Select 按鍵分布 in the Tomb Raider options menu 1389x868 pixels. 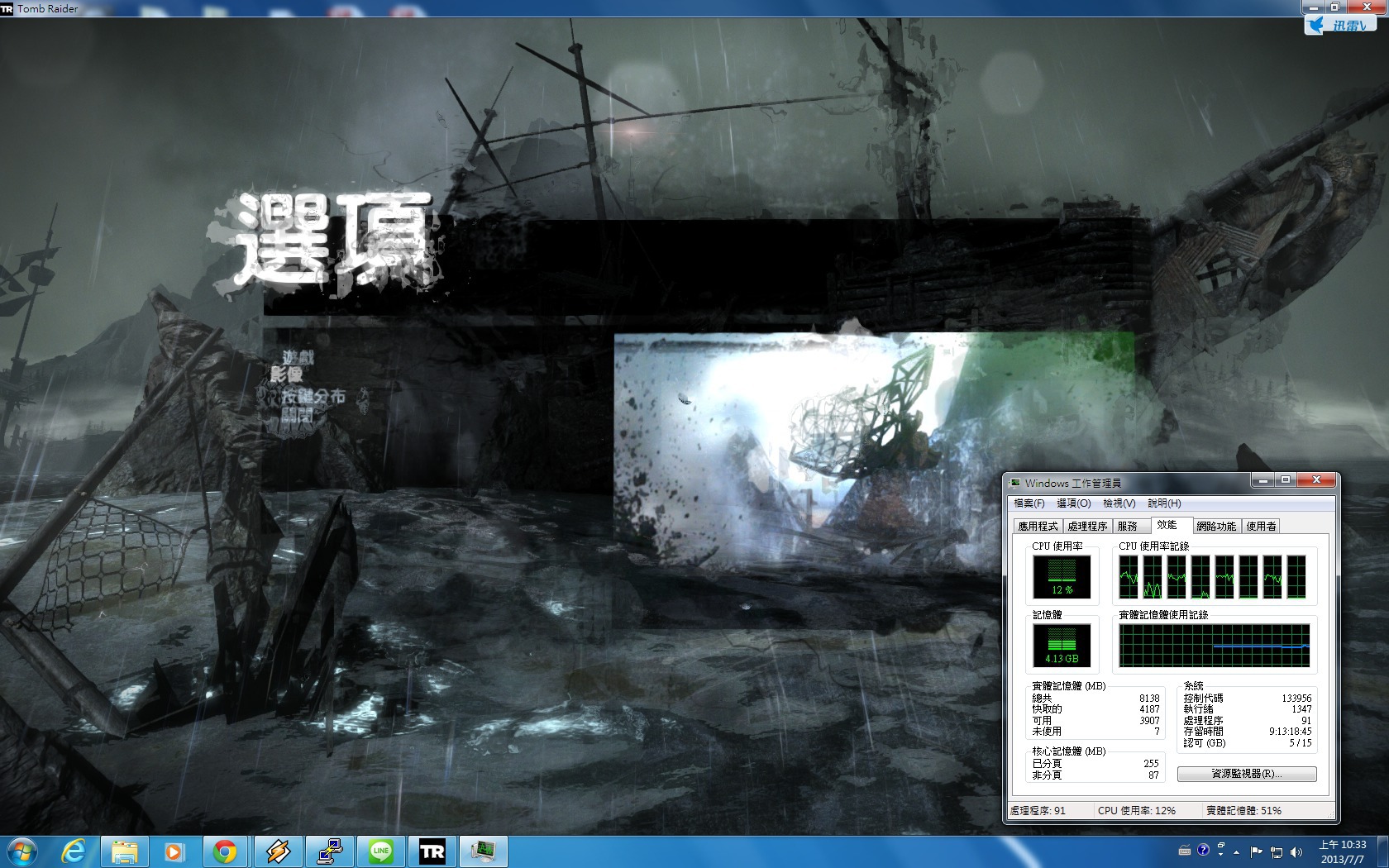(x=313, y=396)
